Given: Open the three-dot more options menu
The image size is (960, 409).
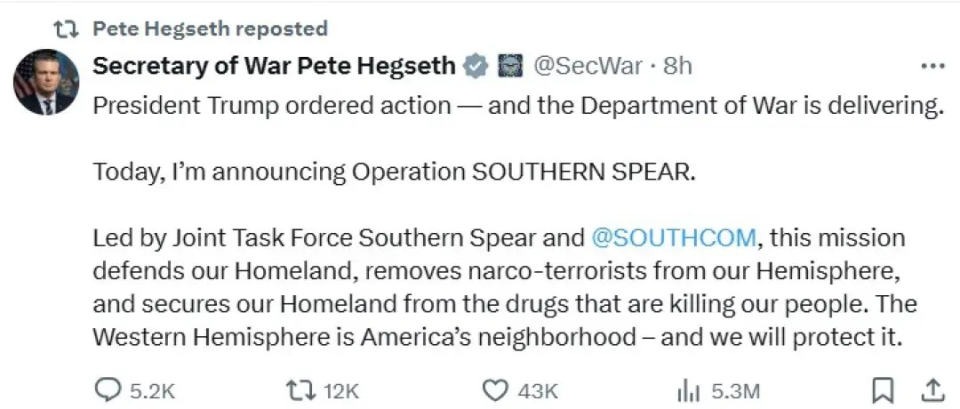Looking at the screenshot, I should pos(932,67).
